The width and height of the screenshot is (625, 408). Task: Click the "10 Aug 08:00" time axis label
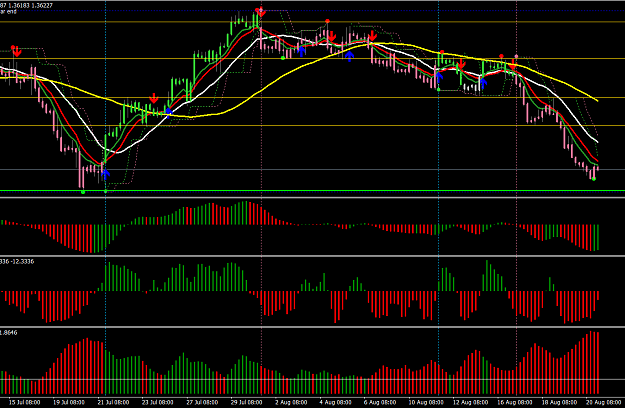tap(425, 402)
